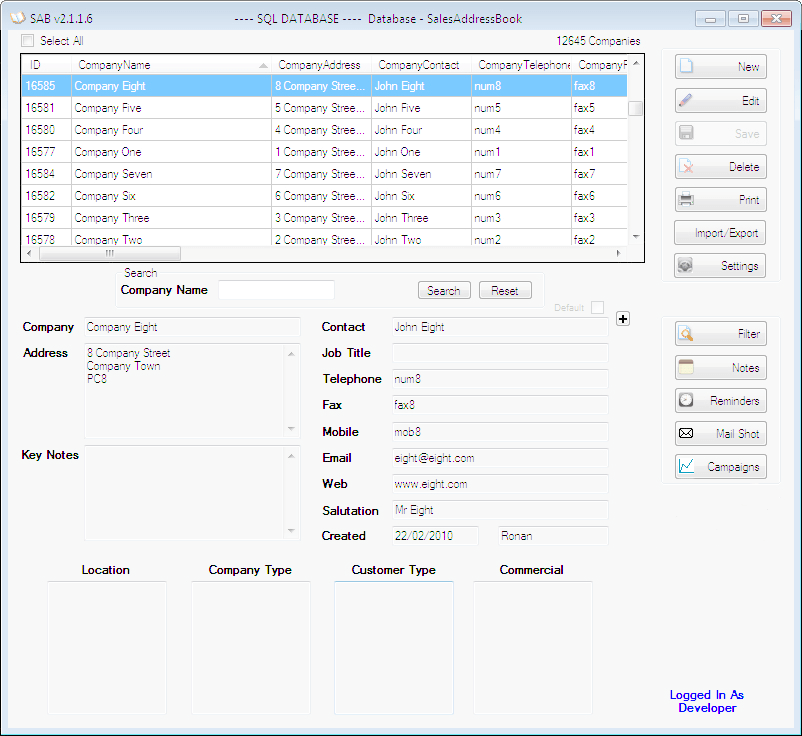This screenshot has width=802, height=736.
Task: Click the empty Job Title field
Action: coord(500,353)
